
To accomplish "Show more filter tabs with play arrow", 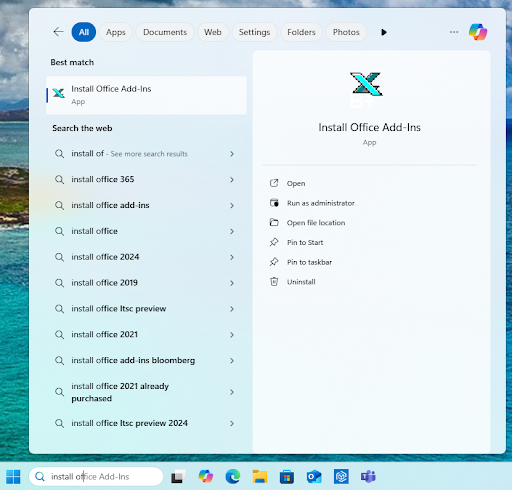I will pos(384,32).
